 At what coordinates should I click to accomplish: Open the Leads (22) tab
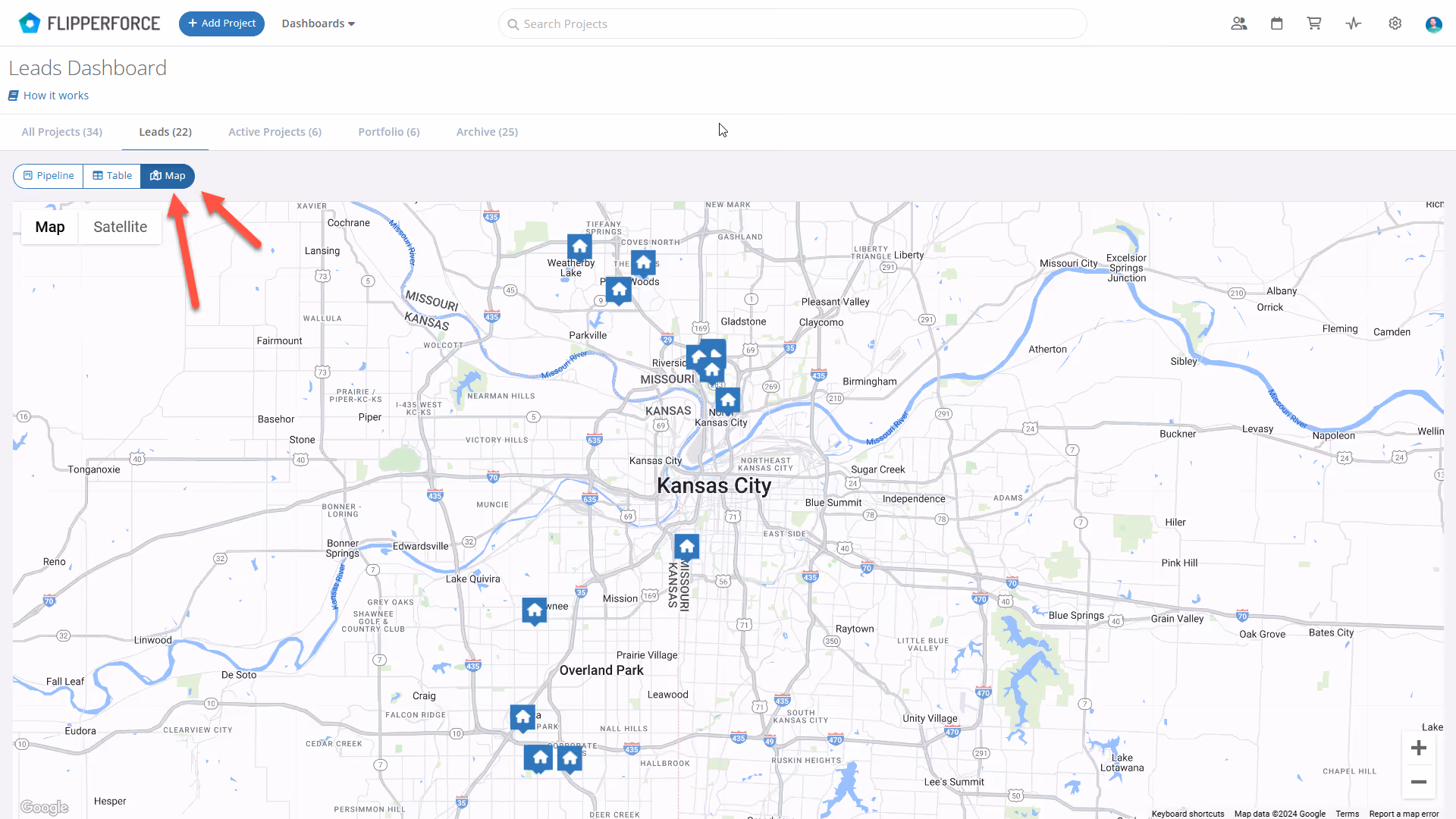(165, 132)
